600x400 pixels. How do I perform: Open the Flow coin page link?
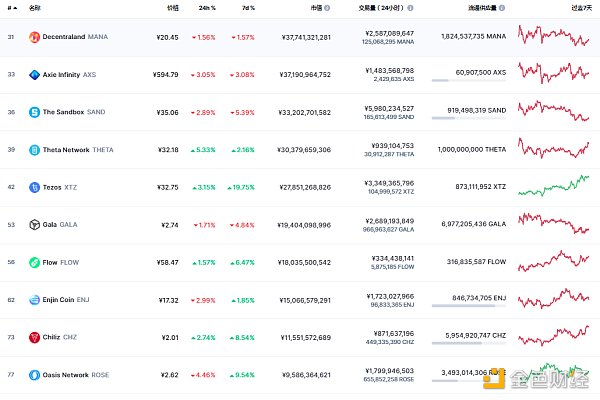[x=61, y=262]
